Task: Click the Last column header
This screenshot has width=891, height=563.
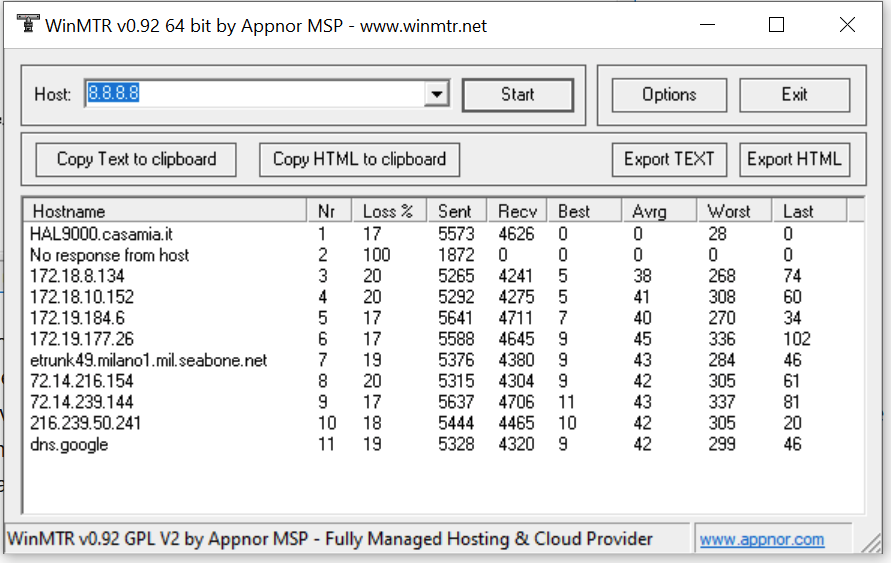Action: pyautogui.click(x=809, y=211)
